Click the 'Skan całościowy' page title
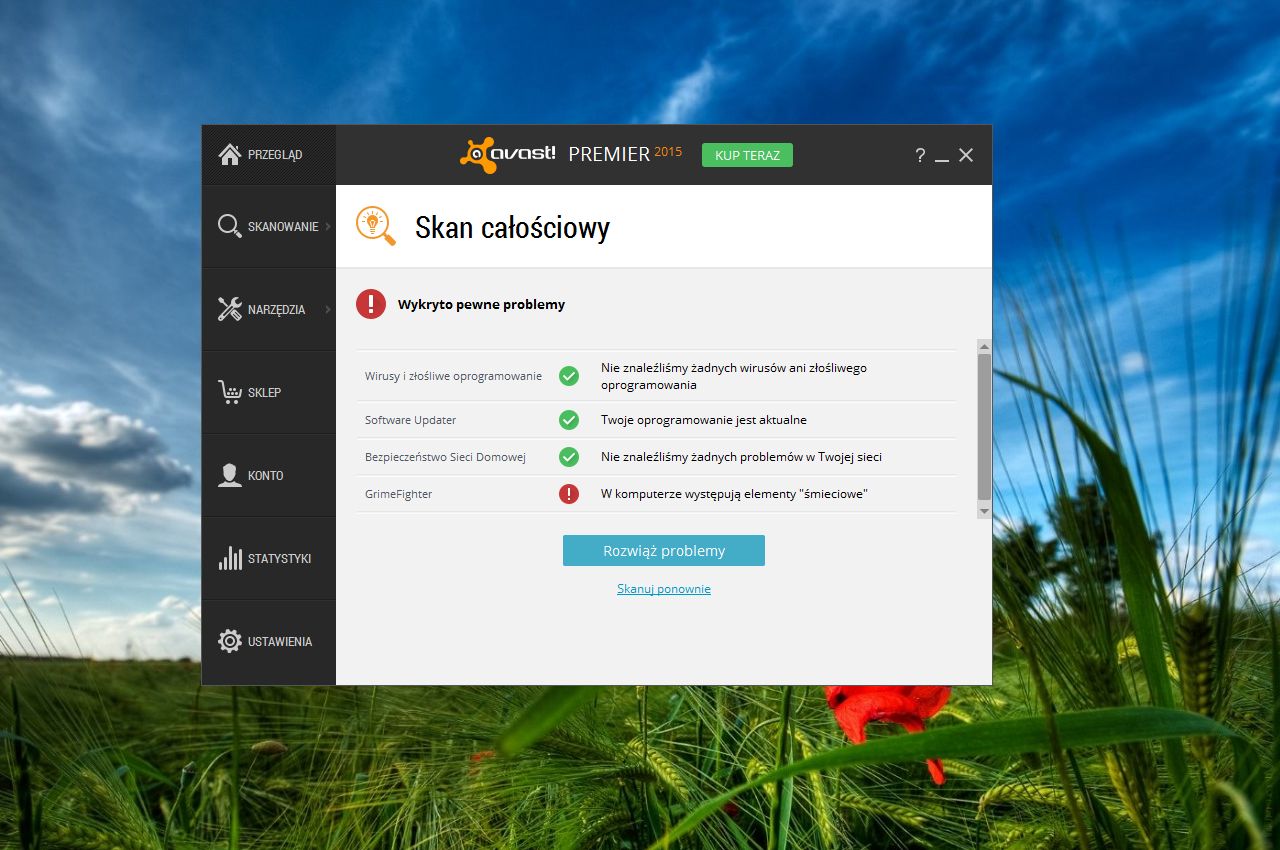 (x=512, y=227)
